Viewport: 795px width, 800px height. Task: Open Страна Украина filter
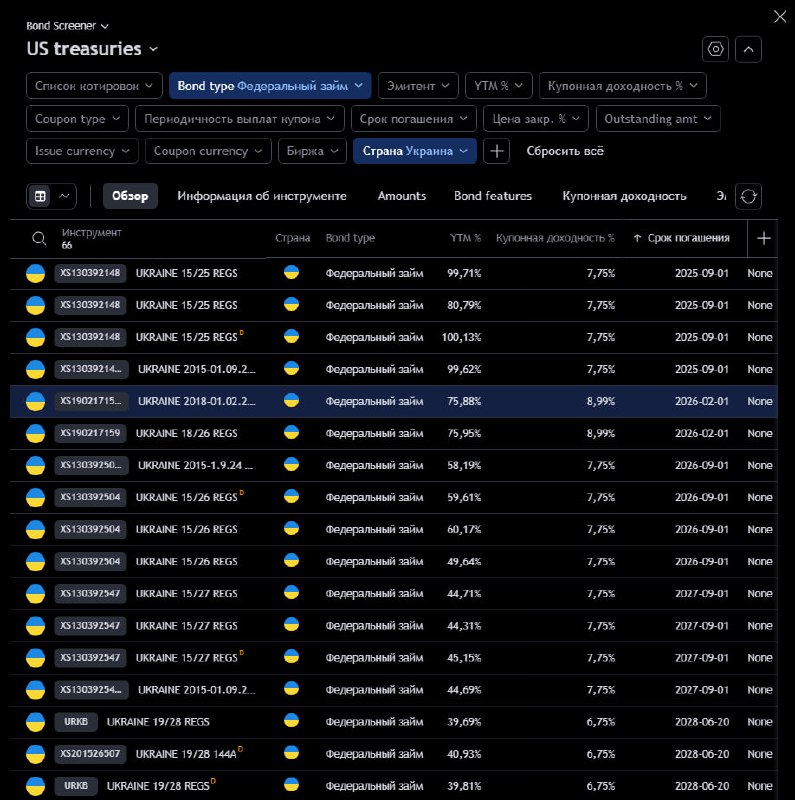click(415, 151)
